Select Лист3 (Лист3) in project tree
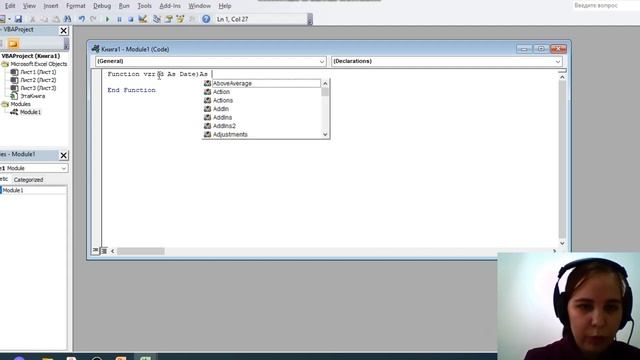 38,88
